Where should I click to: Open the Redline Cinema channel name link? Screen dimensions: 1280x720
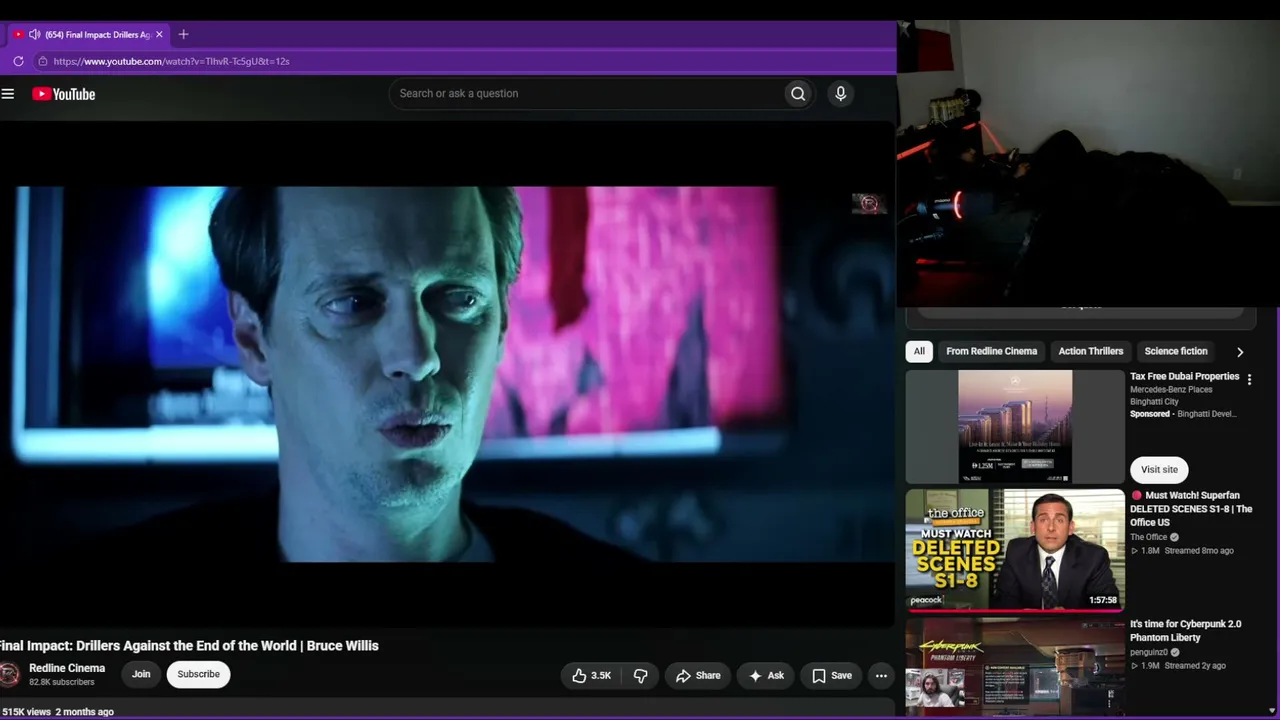pyautogui.click(x=67, y=668)
